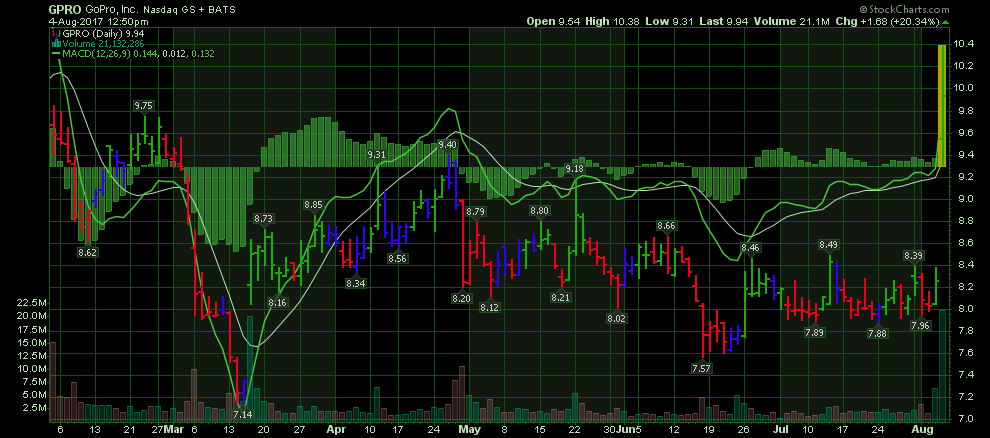990x438 pixels.
Task: Click the 9.40 peak price label
Action: tap(447, 145)
